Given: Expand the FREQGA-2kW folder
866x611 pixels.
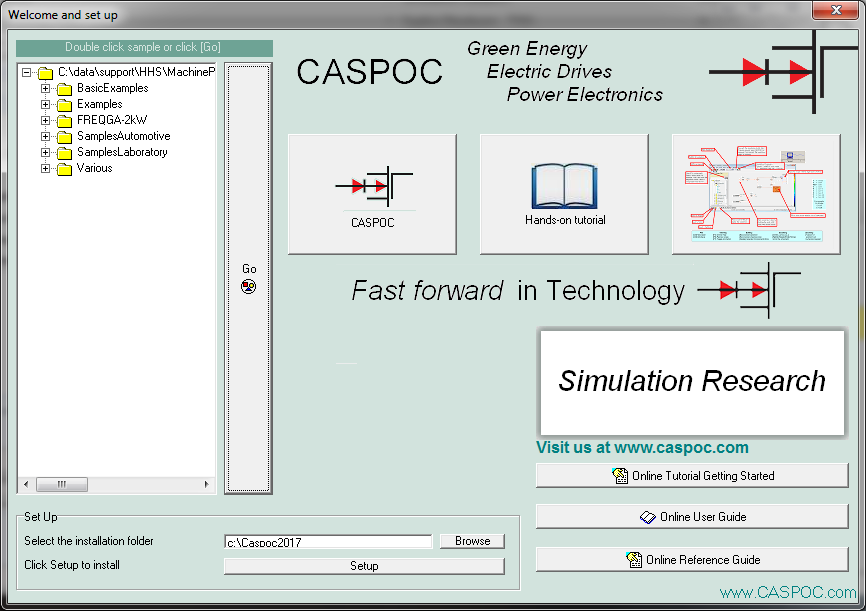Looking at the screenshot, I should click(45, 120).
